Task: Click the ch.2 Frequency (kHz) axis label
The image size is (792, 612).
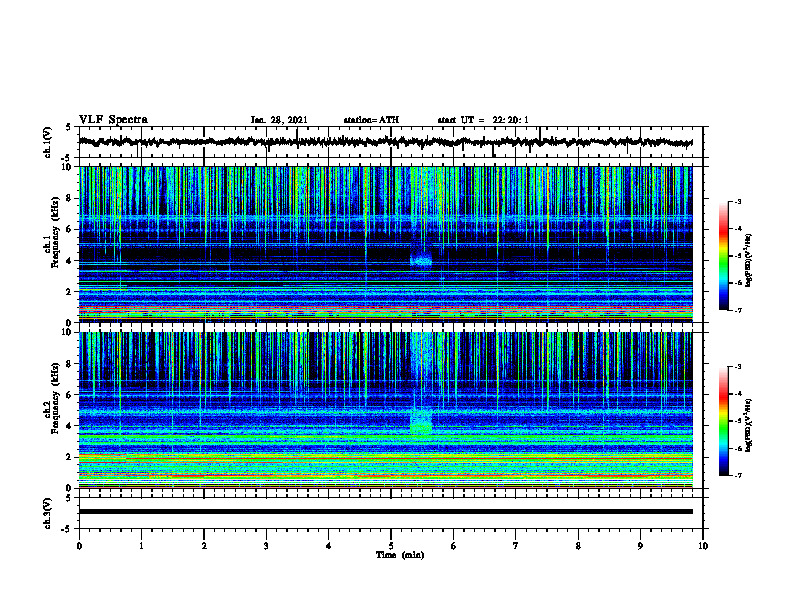Action: [x=52, y=398]
